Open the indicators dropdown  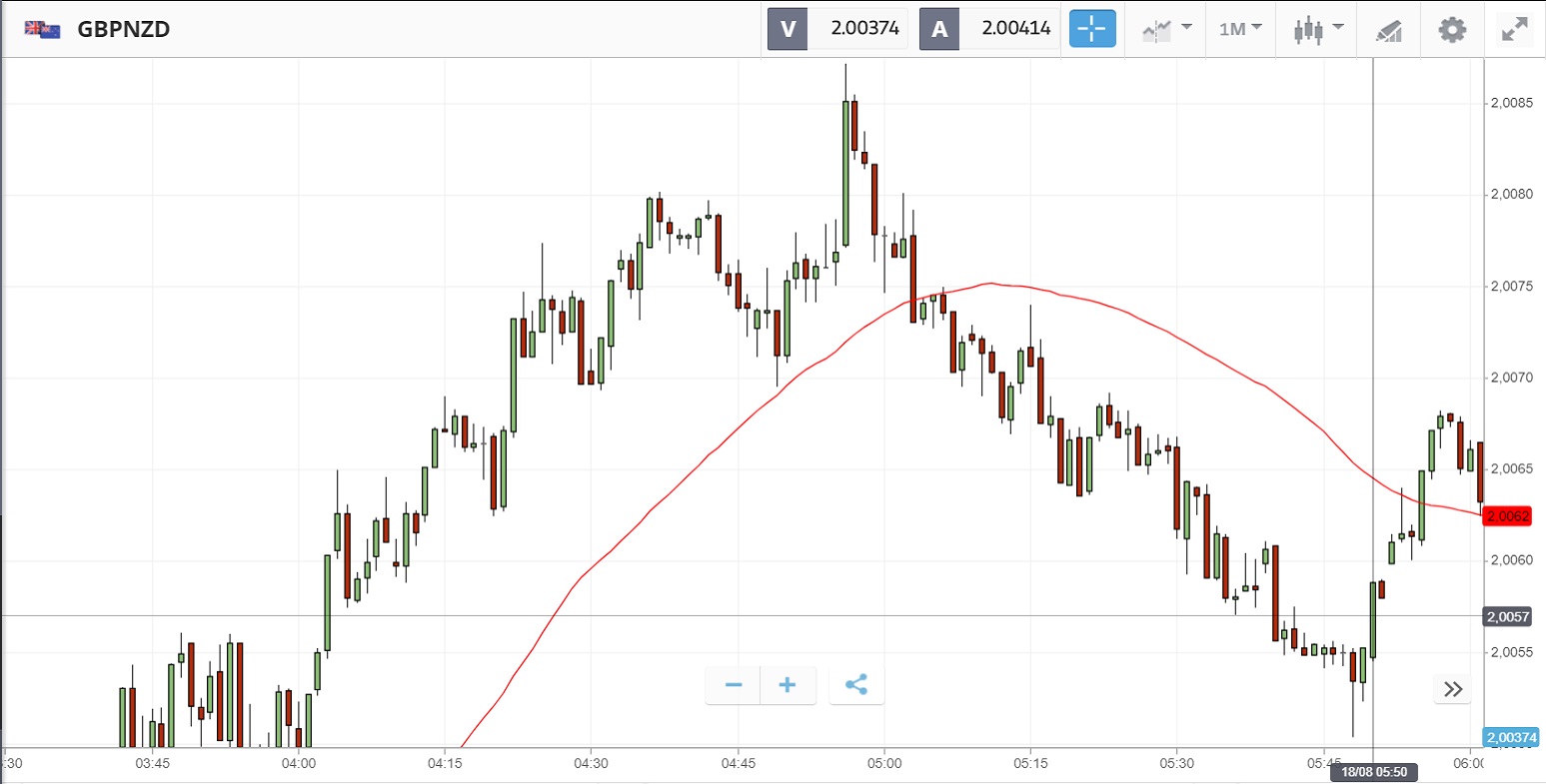click(1166, 29)
